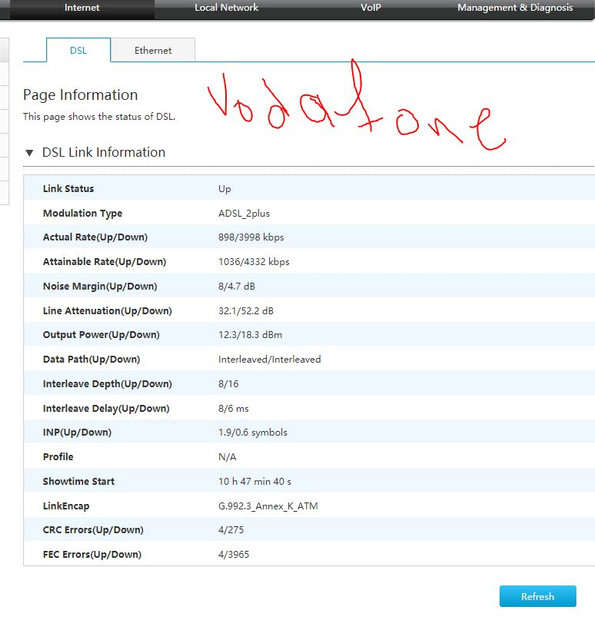The width and height of the screenshot is (595, 640).
Task: Click the 'Output Power(Up/Down)' label
Action: click(101, 335)
